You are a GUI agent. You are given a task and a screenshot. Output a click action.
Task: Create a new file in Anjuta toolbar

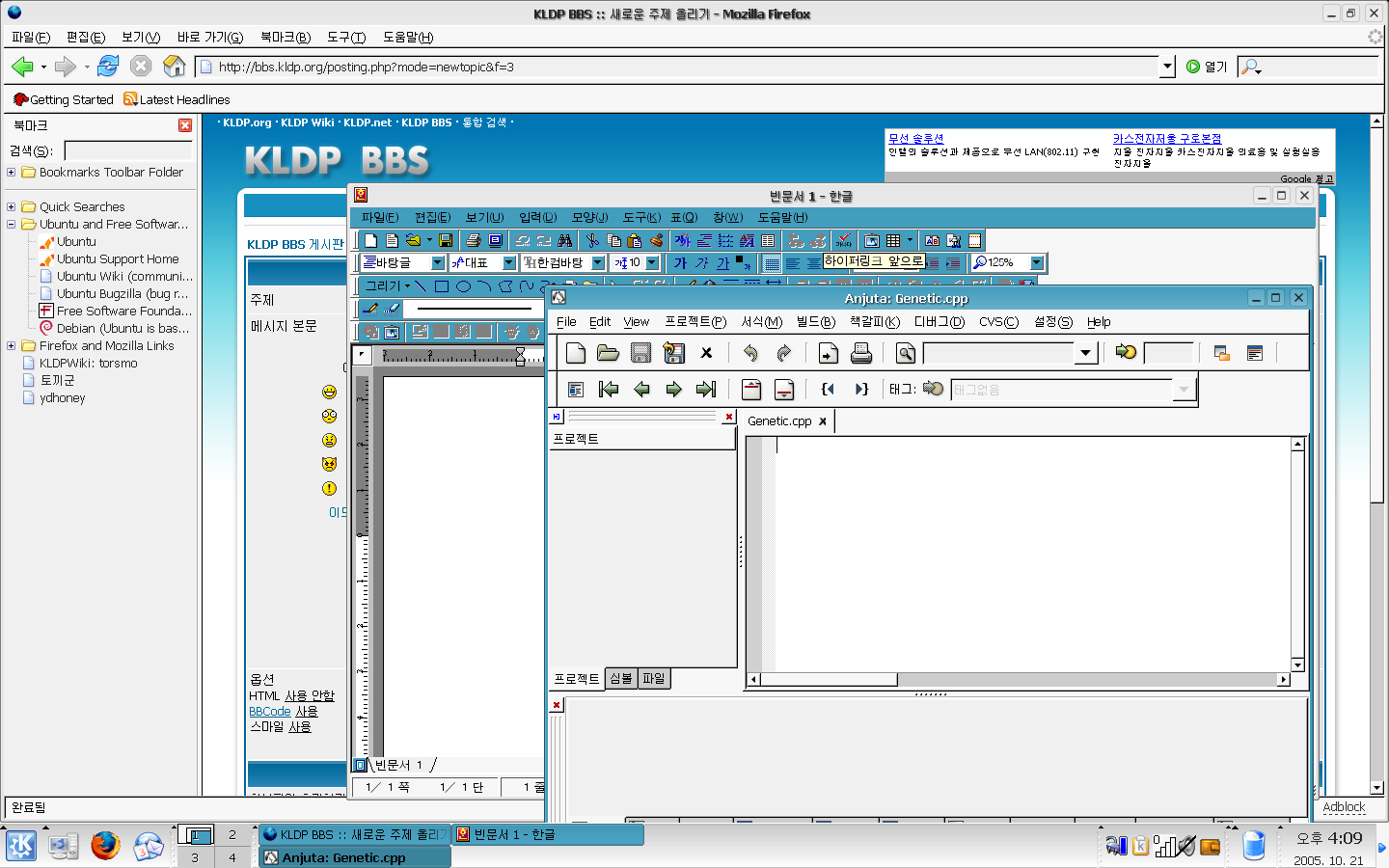(576, 353)
